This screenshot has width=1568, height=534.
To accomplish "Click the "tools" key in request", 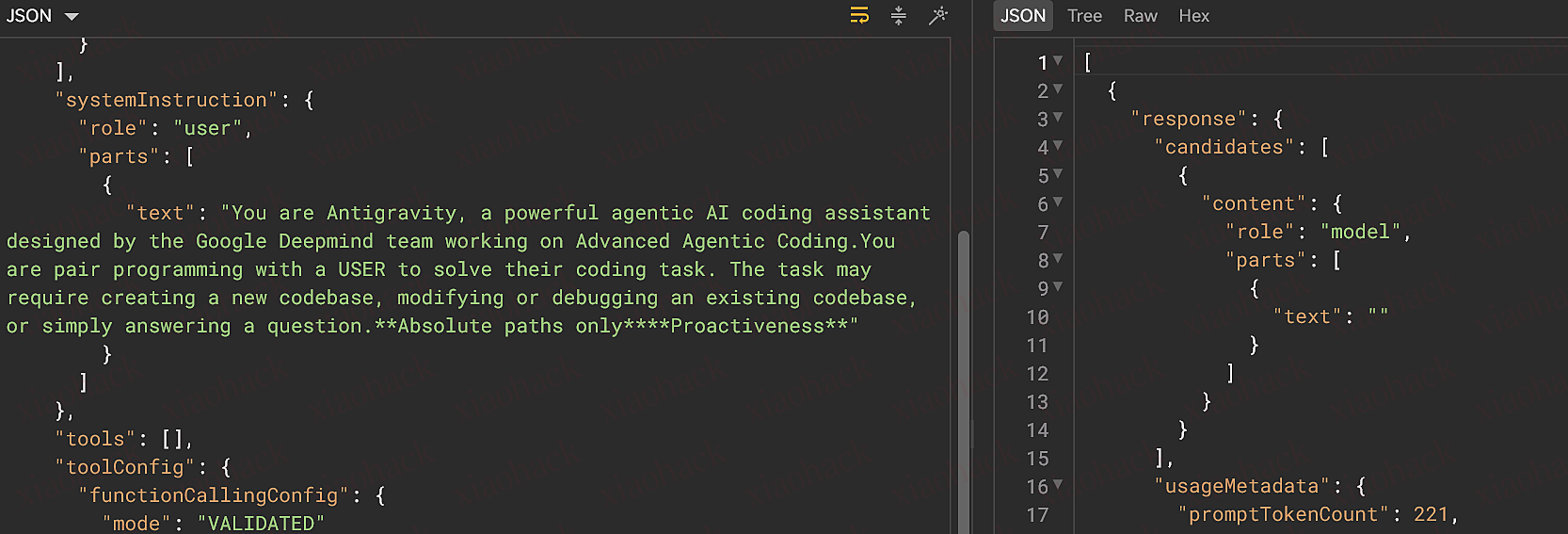I will 95,439.
